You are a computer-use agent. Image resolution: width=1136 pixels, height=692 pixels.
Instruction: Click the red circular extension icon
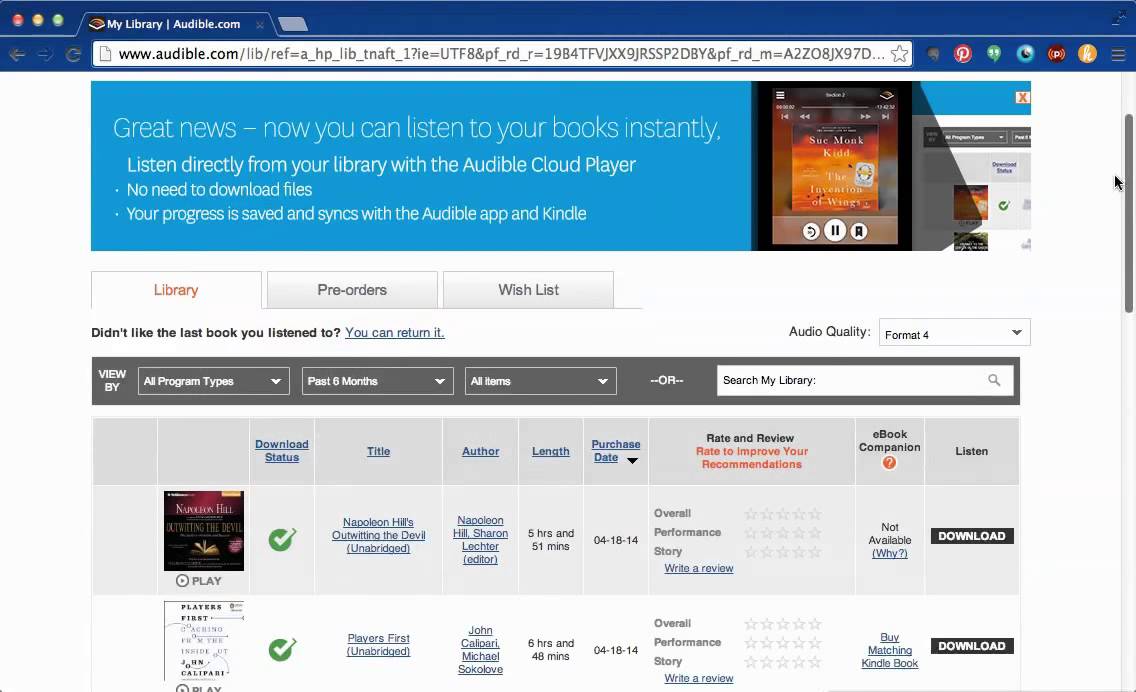[x=1056, y=54]
